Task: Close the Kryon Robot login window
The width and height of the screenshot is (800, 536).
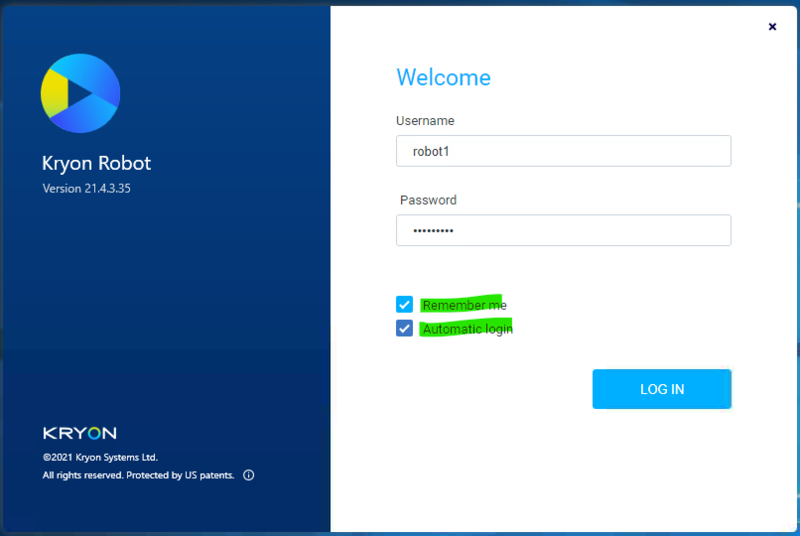Action: (772, 27)
